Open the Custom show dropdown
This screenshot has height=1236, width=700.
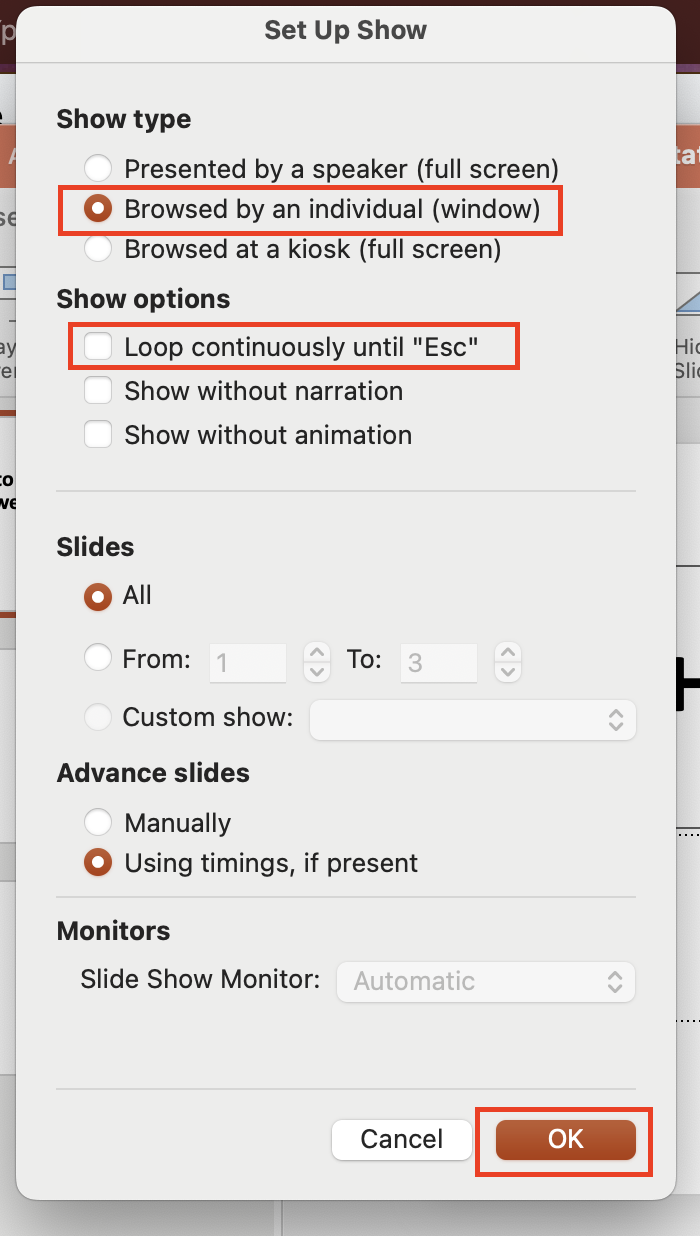pos(472,719)
